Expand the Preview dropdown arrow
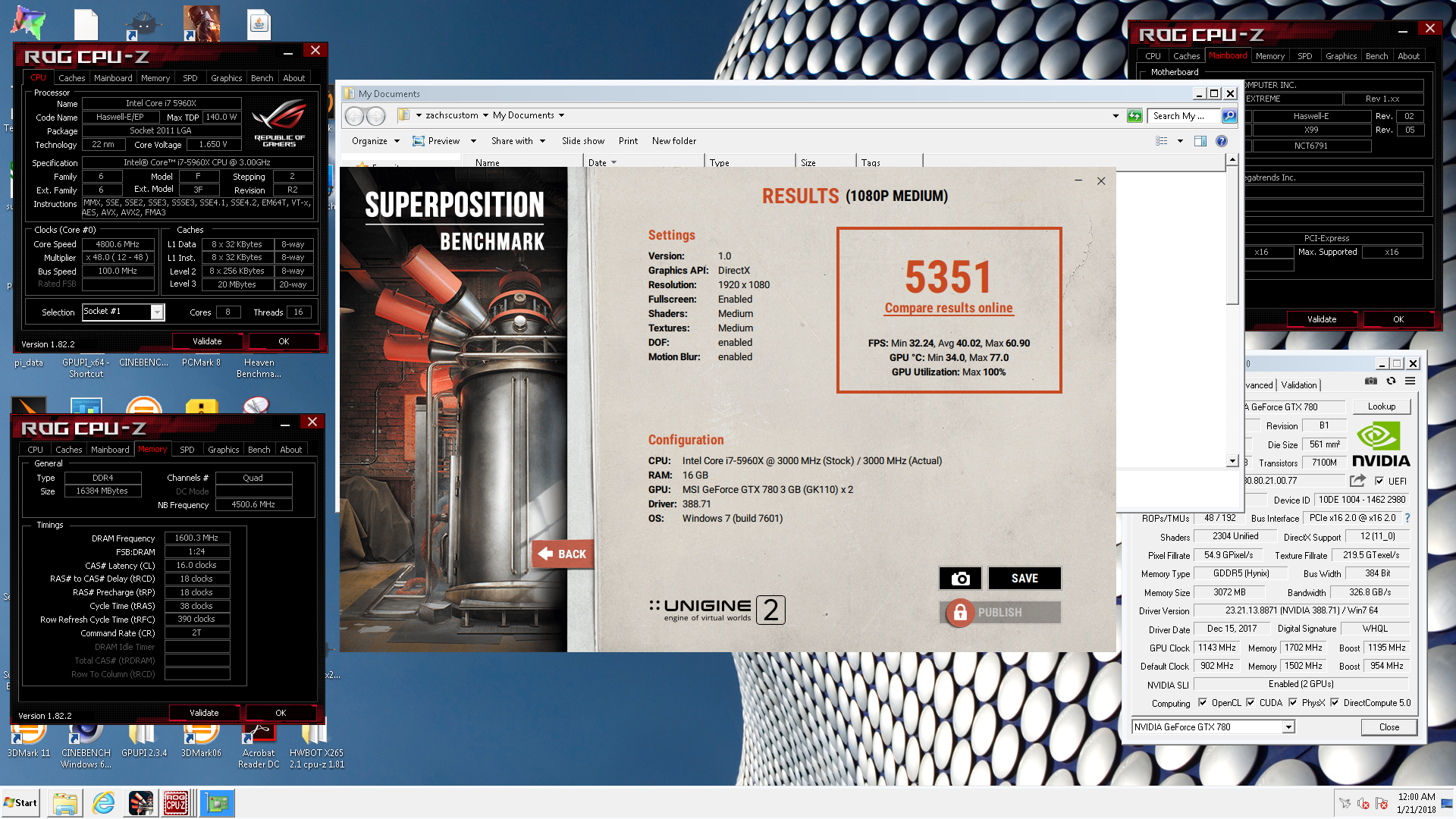Viewport: 1456px width, 819px height. point(473,141)
